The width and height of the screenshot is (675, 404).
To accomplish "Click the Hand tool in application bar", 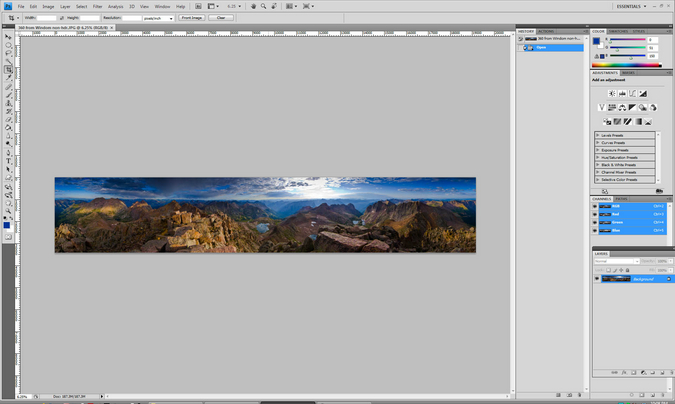I will coord(253,6).
